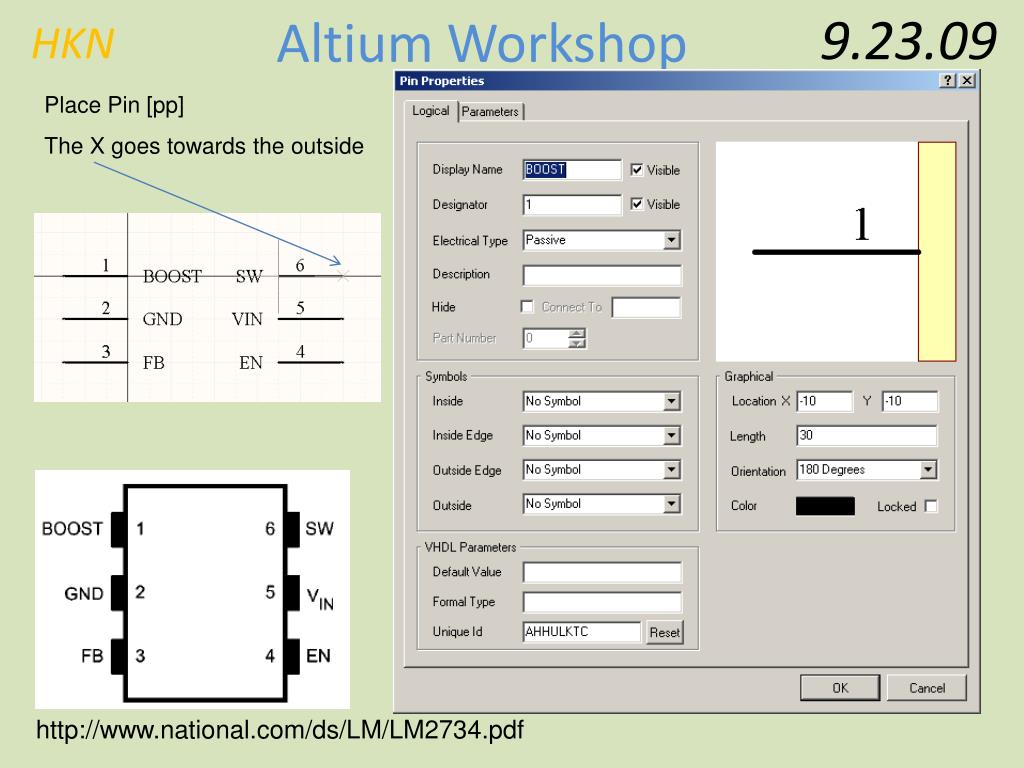Click the GND label in the schematic
The image size is (1024, 768).
163,319
